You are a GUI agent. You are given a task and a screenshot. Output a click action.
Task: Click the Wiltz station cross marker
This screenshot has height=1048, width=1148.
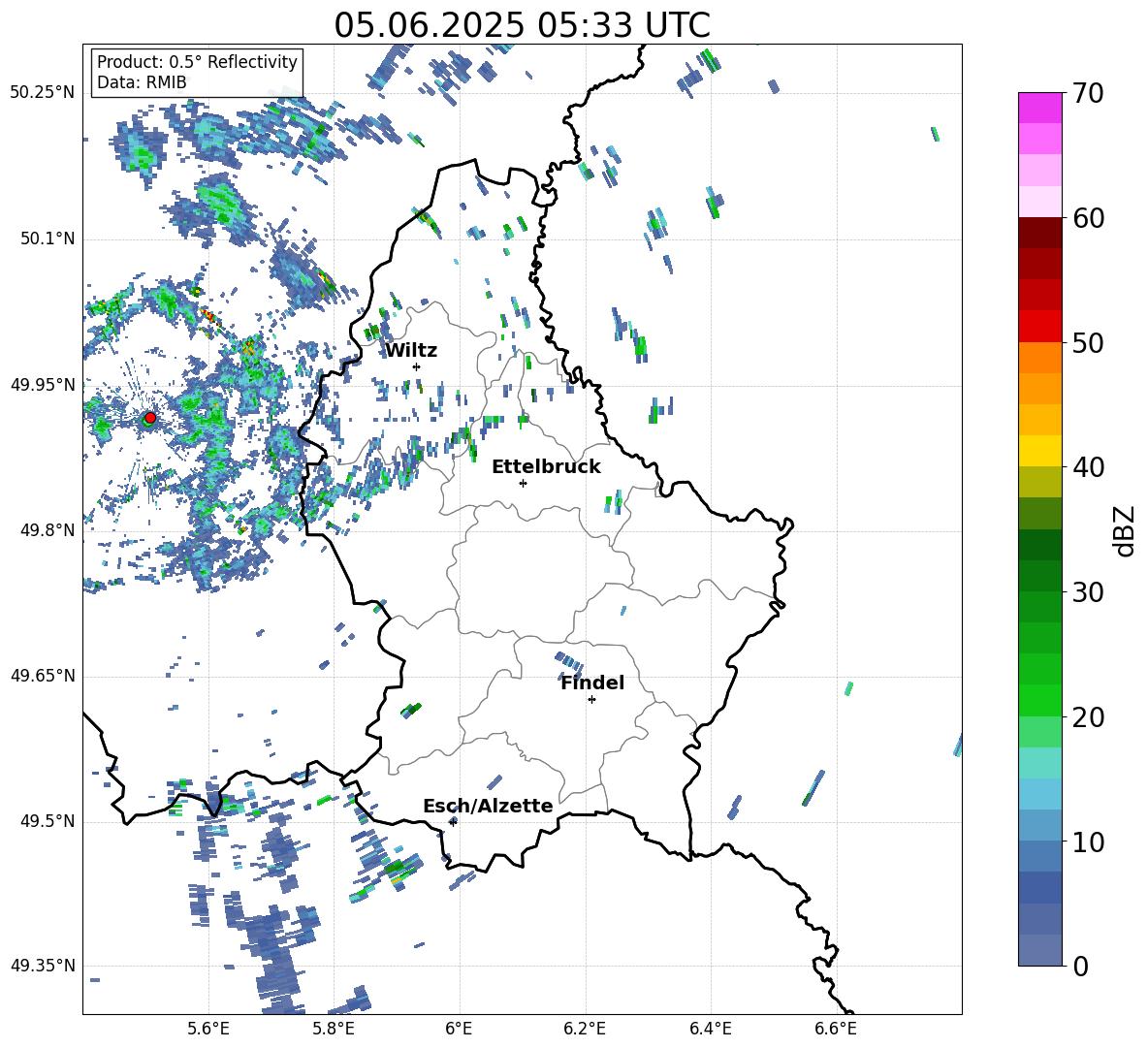click(417, 366)
